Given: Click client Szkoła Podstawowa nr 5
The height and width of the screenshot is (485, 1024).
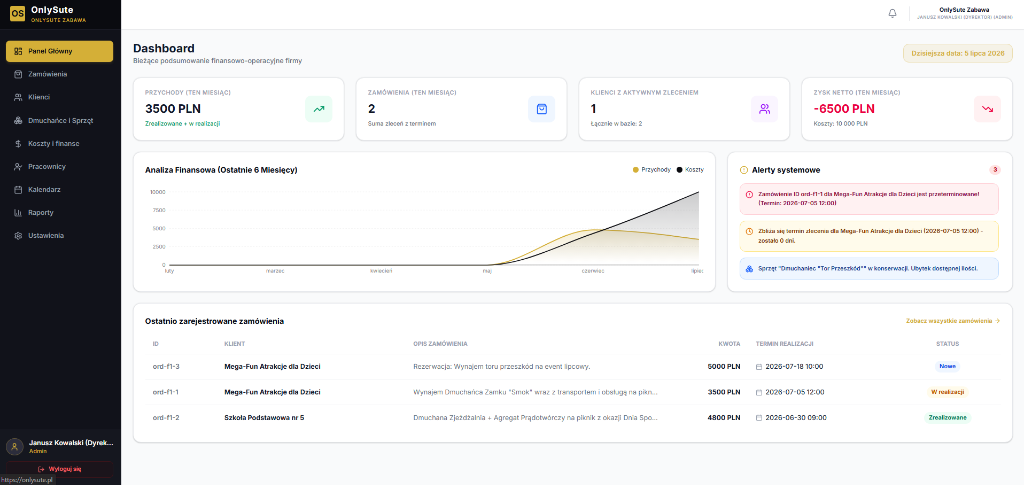Looking at the screenshot, I should [x=264, y=418].
